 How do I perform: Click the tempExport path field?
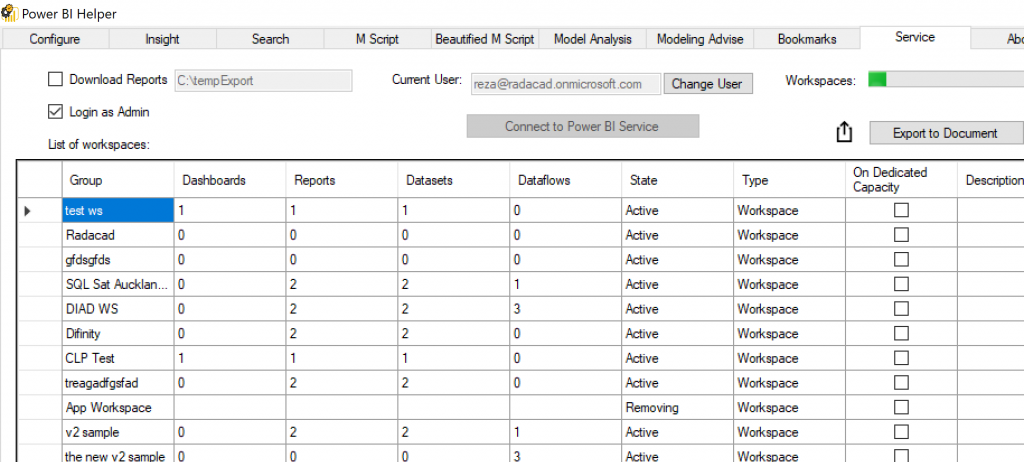tap(263, 81)
